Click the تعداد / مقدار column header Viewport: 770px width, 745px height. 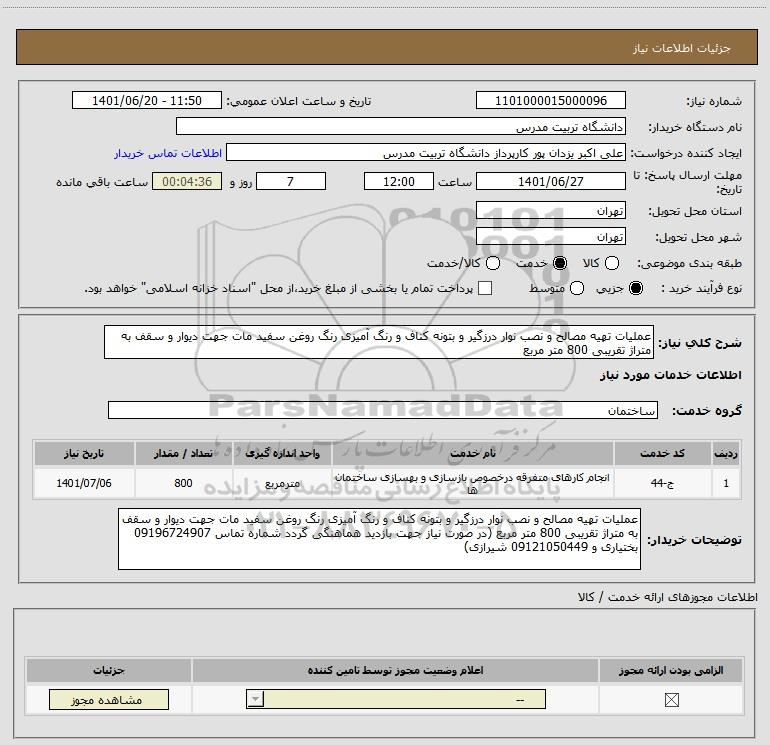pyautogui.click(x=183, y=453)
